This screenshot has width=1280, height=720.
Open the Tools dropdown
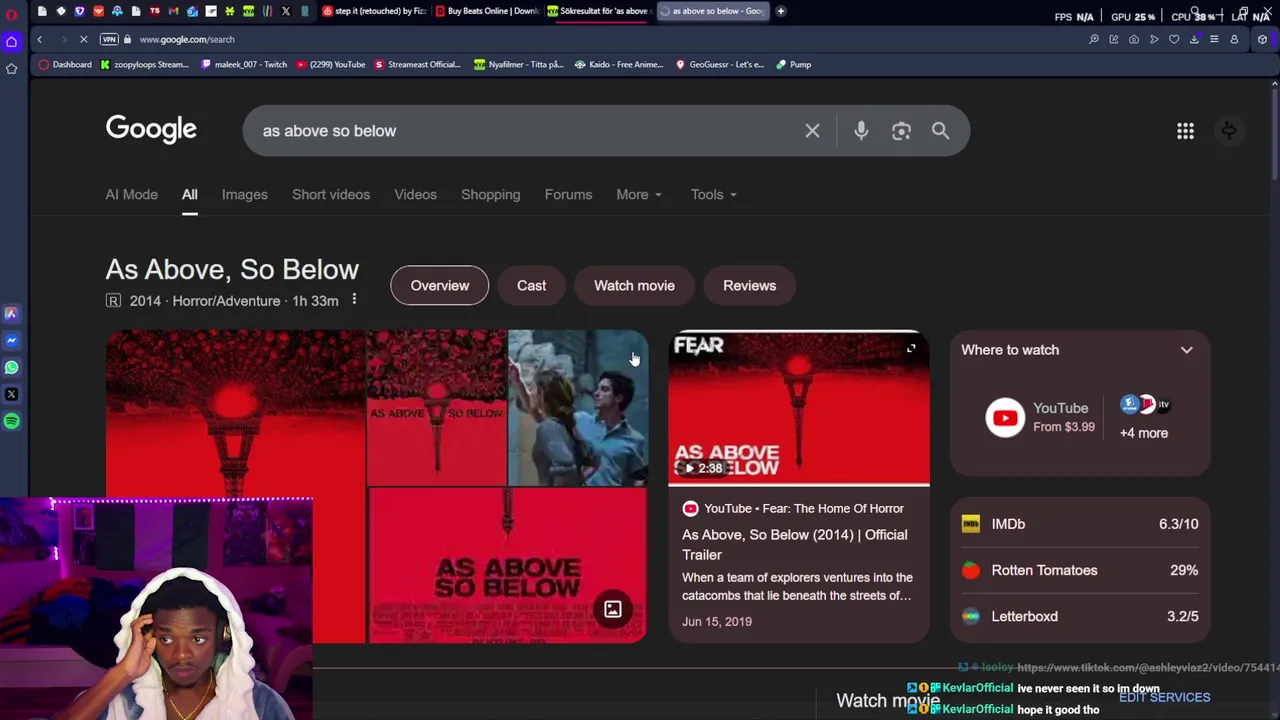713,195
